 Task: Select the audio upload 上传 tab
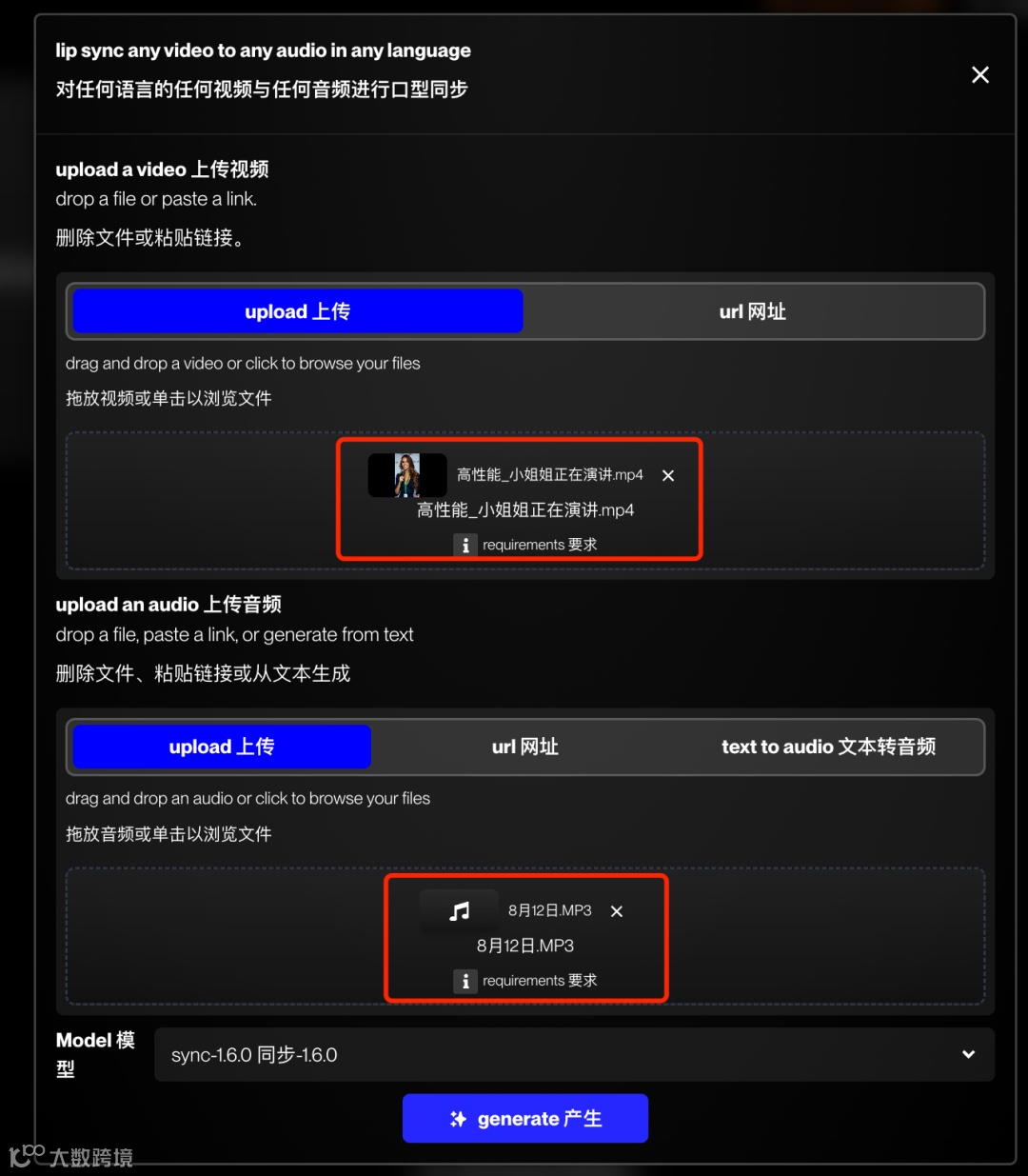(222, 747)
